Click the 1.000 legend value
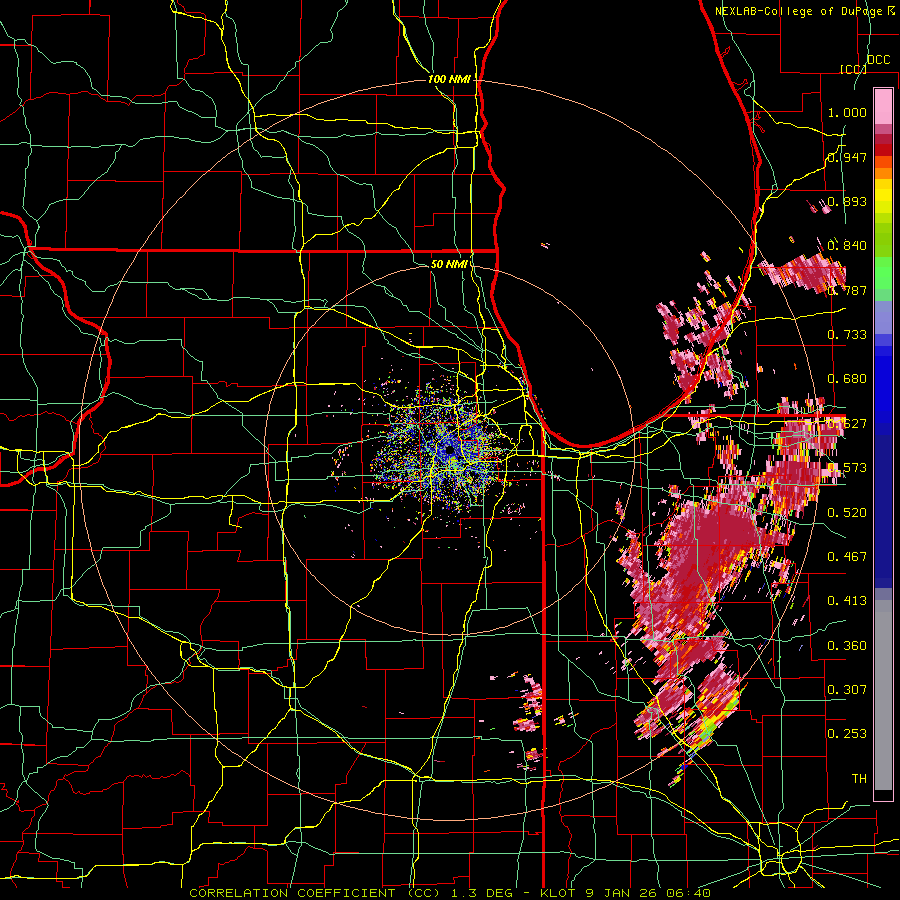This screenshot has width=900, height=900. tap(847, 112)
